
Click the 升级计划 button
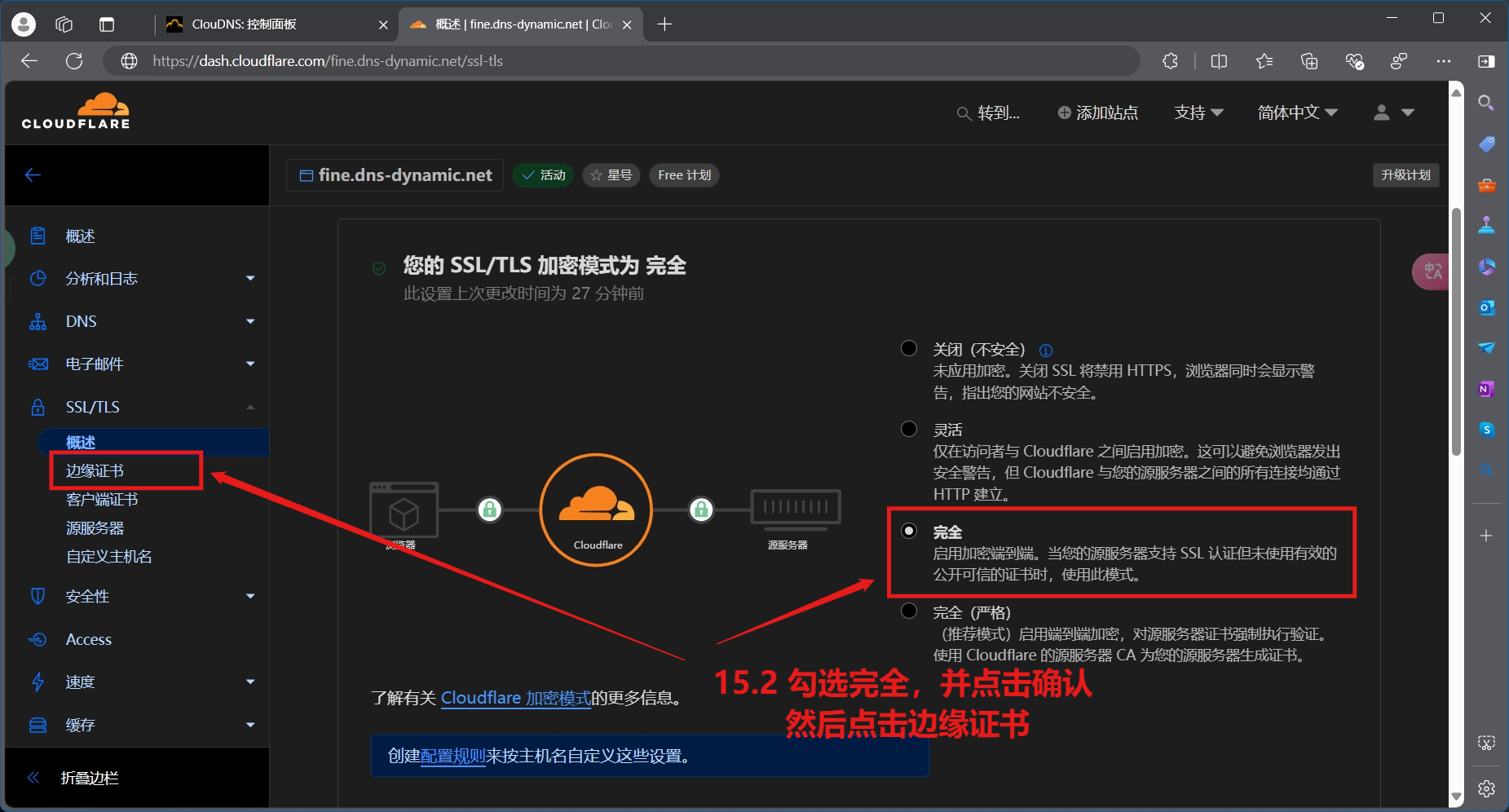tap(1405, 175)
